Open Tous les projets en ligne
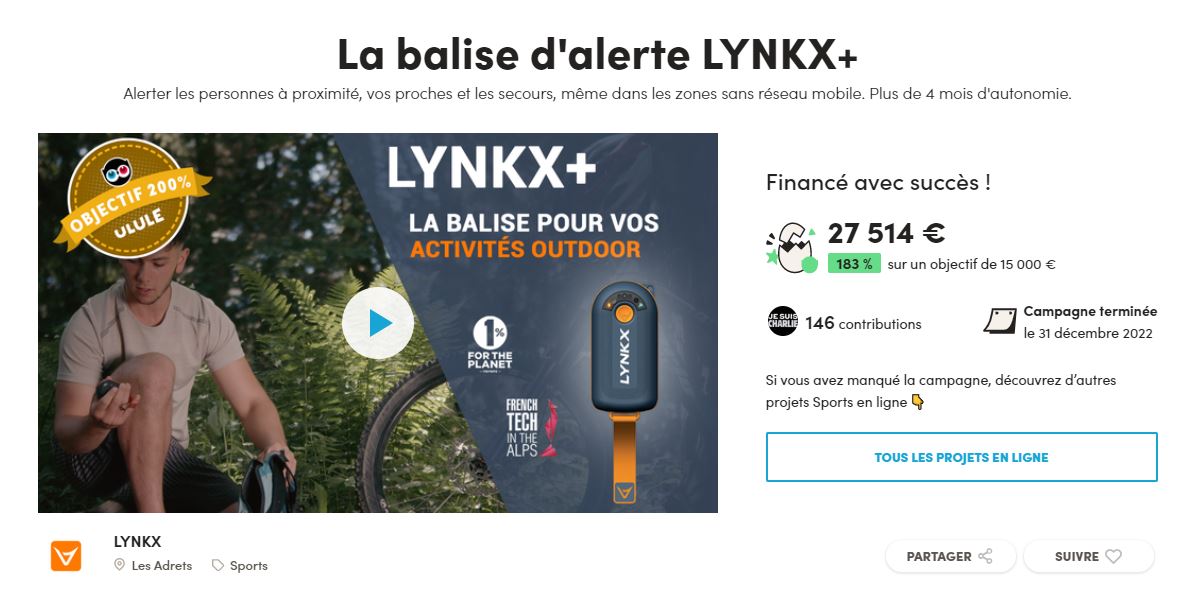The image size is (1196, 602). click(x=961, y=457)
